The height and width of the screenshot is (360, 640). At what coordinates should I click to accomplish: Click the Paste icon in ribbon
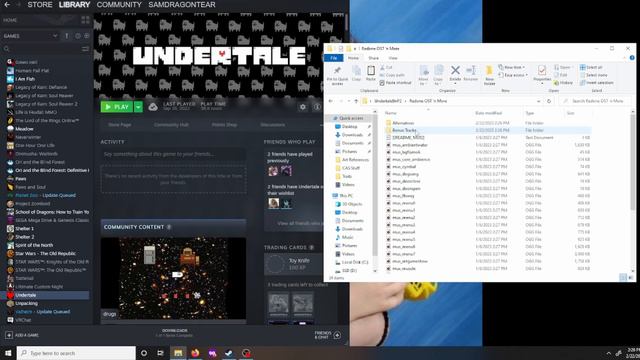click(x=371, y=71)
